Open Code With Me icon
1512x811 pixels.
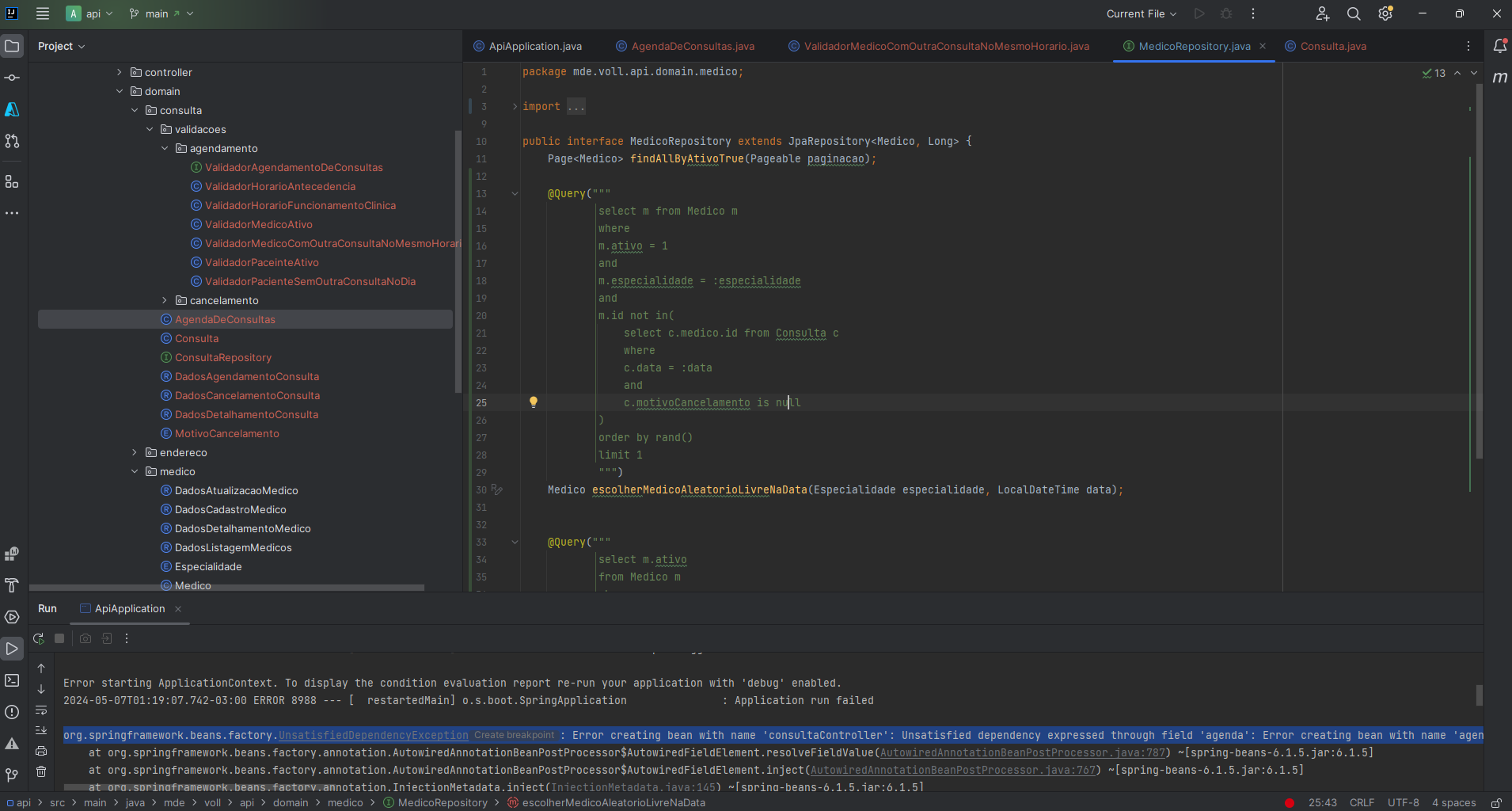(x=1322, y=13)
